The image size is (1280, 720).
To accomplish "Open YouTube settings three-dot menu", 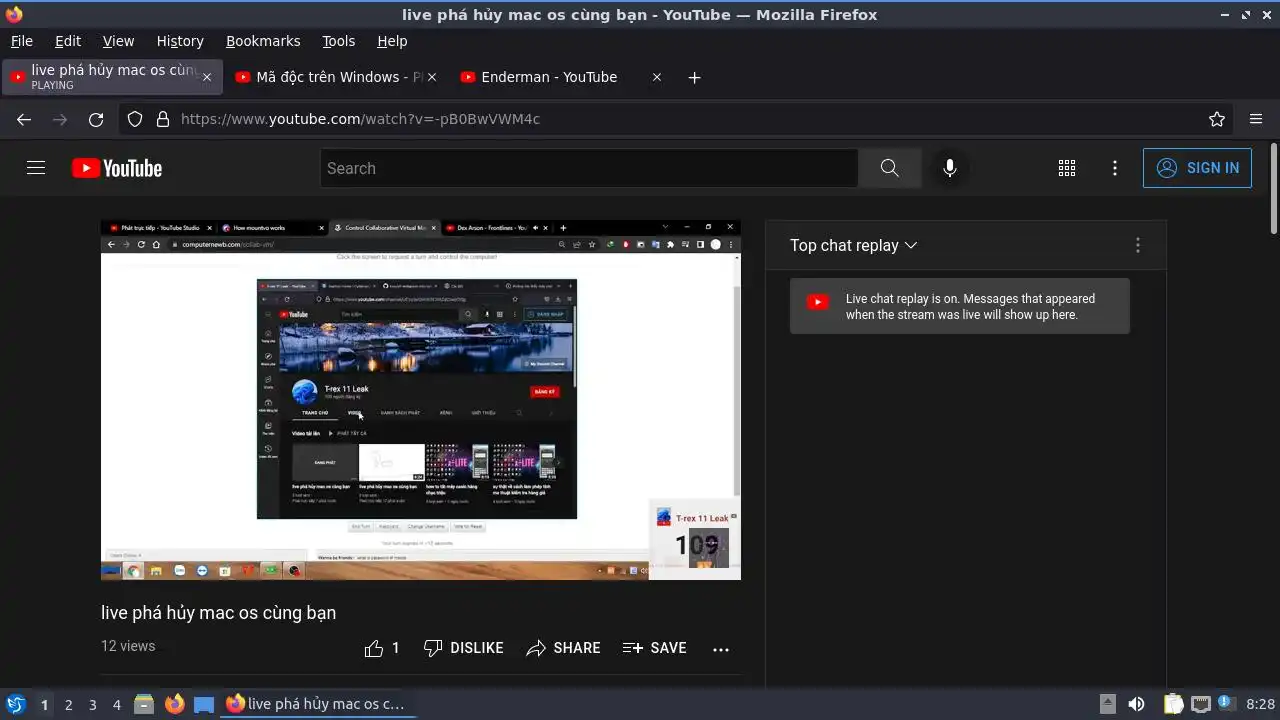I will 1115,168.
